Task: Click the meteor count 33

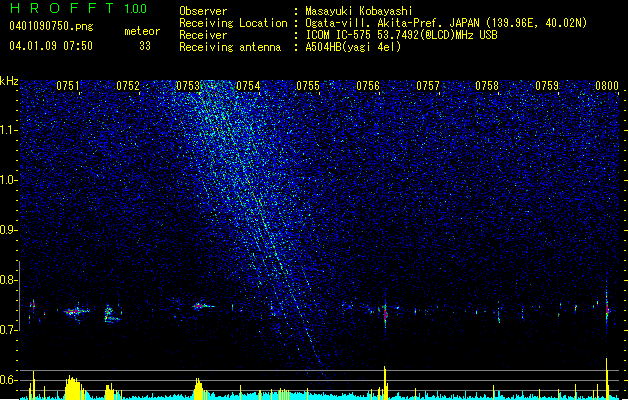Action: point(145,46)
